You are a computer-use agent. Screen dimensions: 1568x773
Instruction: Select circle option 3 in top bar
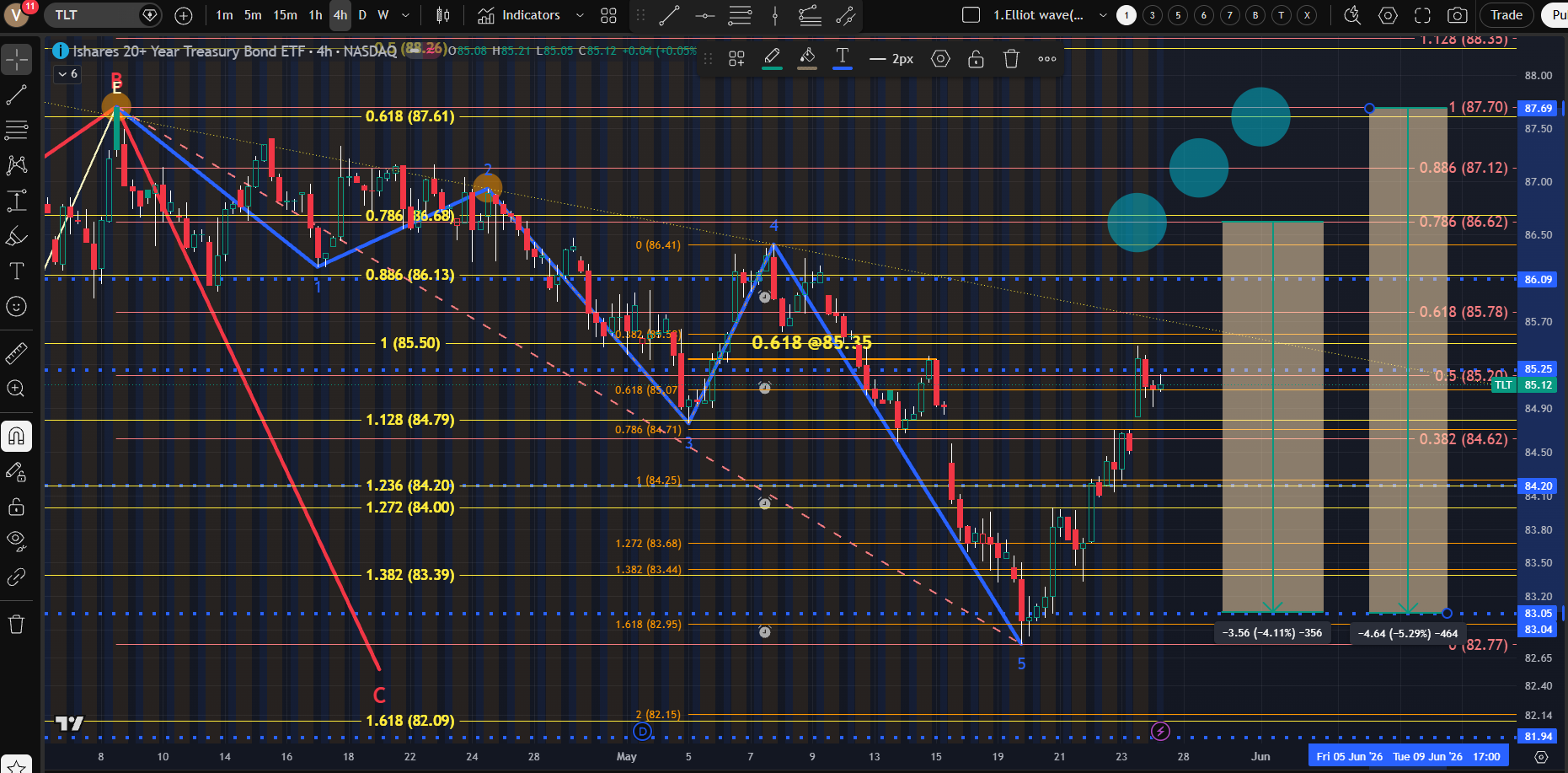[1153, 15]
